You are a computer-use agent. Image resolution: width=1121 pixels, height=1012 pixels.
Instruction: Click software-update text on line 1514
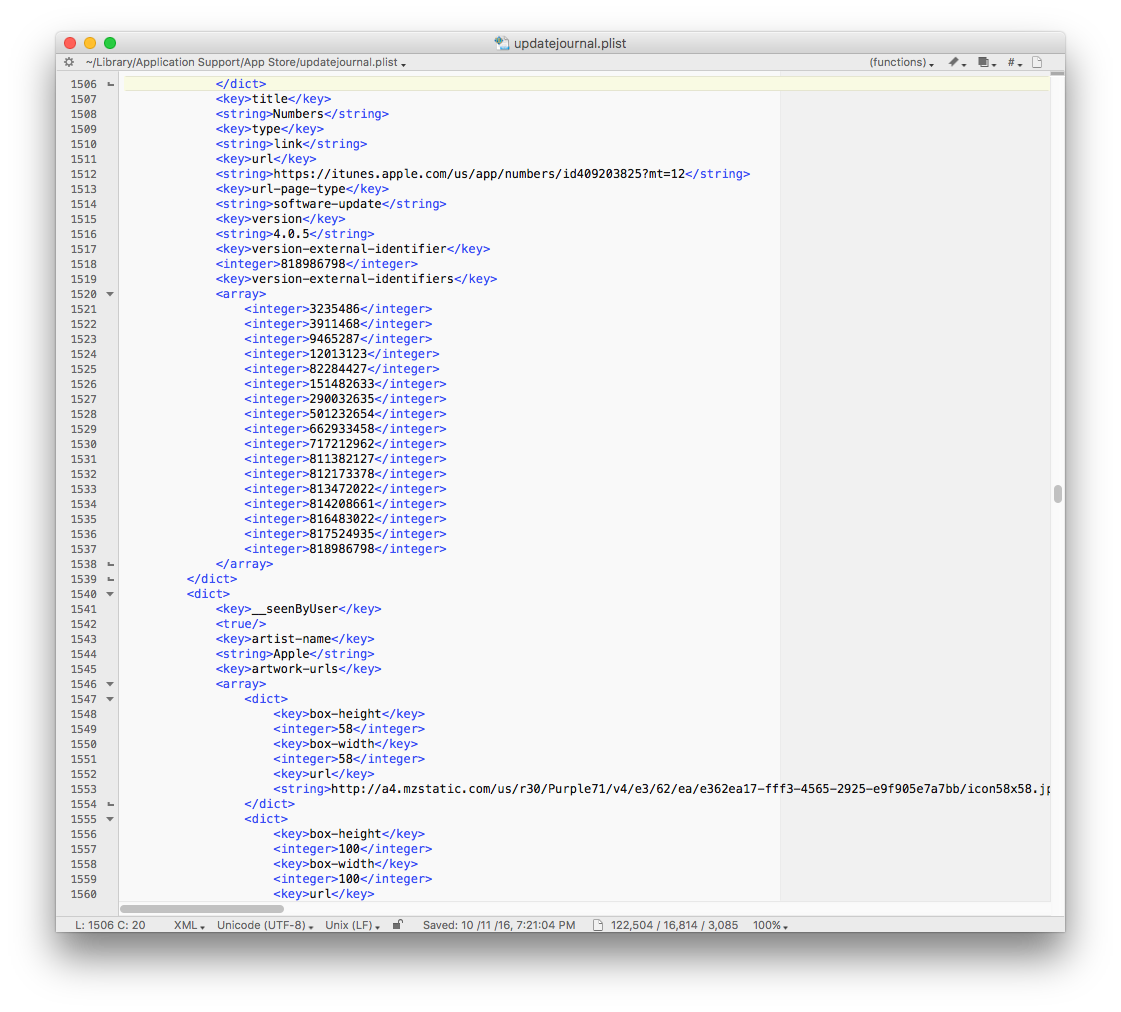tap(327, 204)
